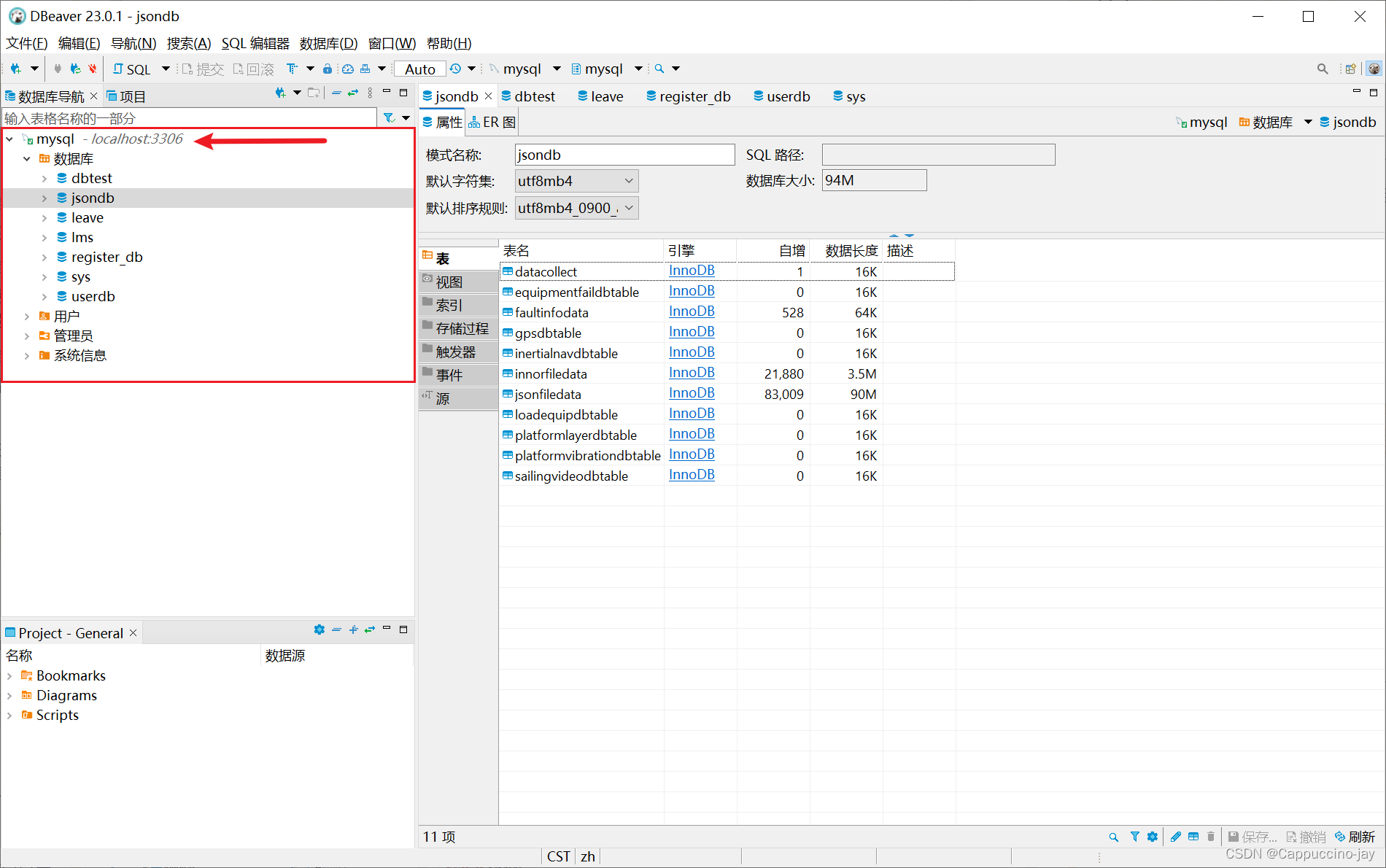Screen dimensions: 1386x868
Task: Click the new database connection plug icon
Action: click(x=15, y=69)
